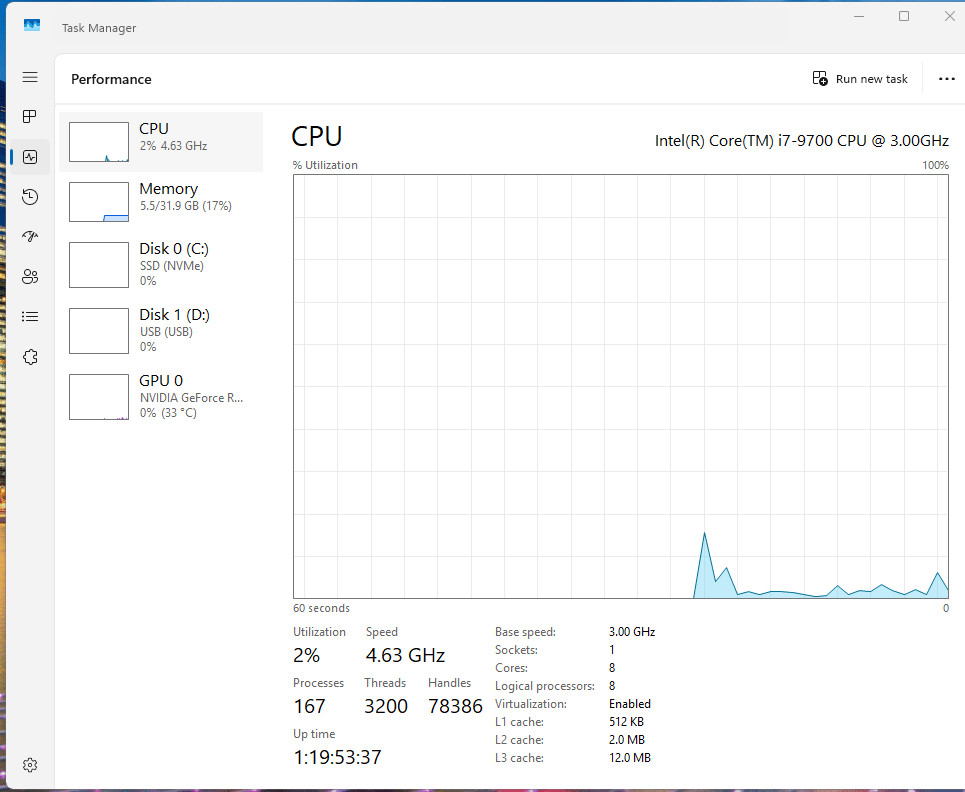Click the L2 cache 2.0 MB value
This screenshot has width=965, height=792.
pyautogui.click(x=627, y=740)
